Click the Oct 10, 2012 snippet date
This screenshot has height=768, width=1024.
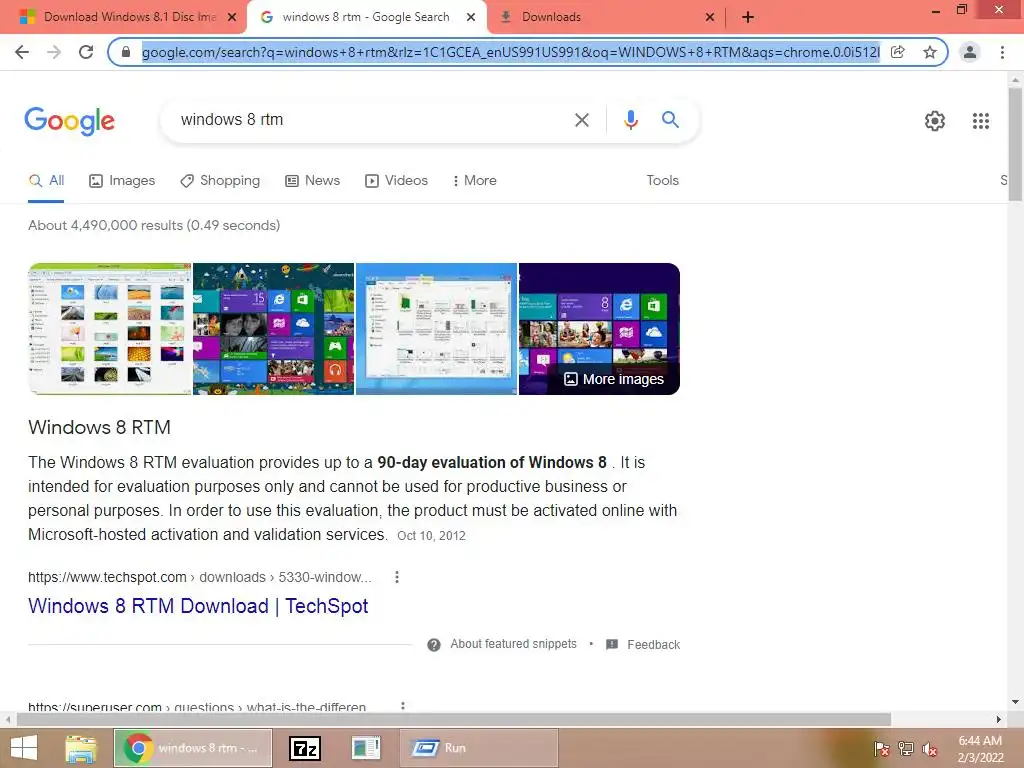tap(431, 536)
